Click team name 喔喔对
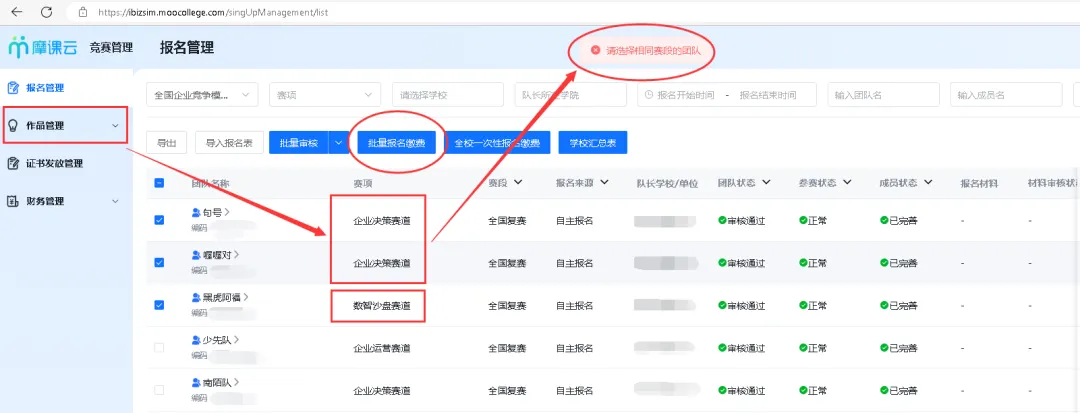The width and height of the screenshot is (1080, 413). [216, 255]
